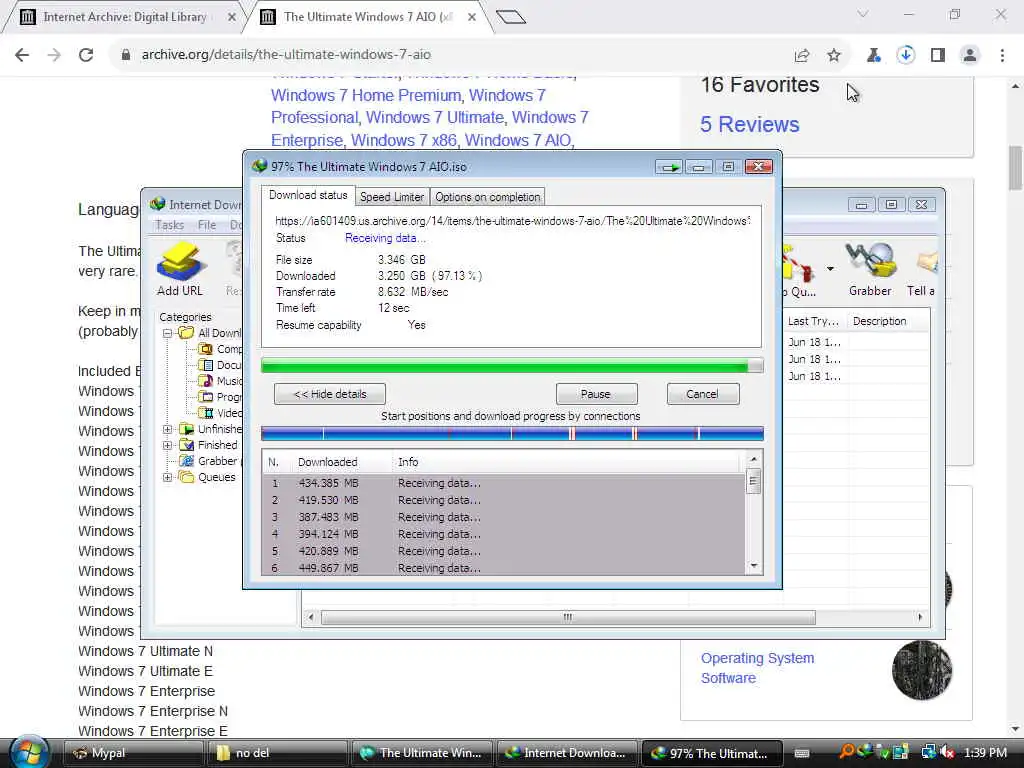Expand the Finished tree node
This screenshot has height=768, width=1024.
click(167, 445)
